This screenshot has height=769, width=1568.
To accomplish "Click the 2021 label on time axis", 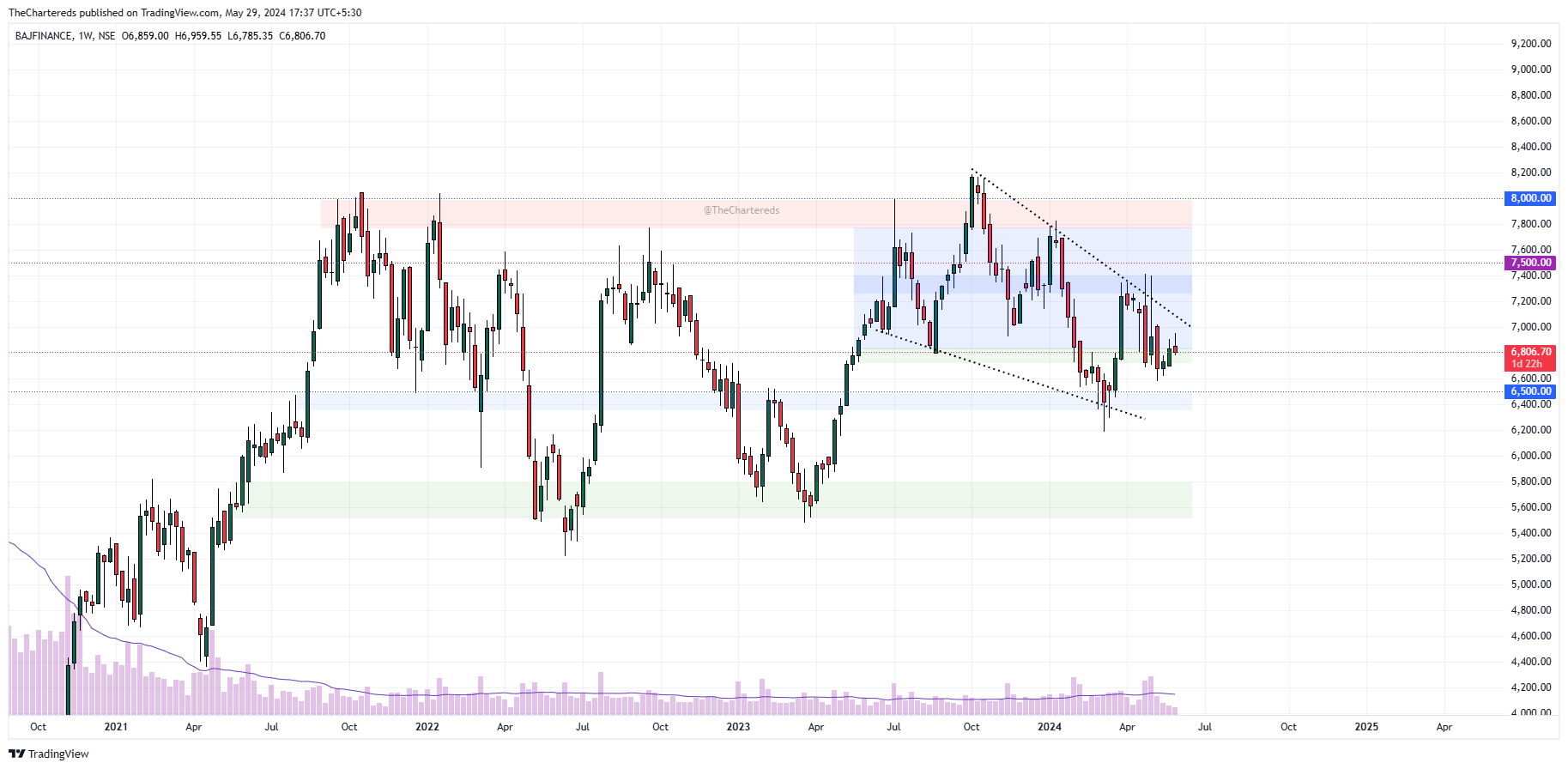I will tap(116, 727).
